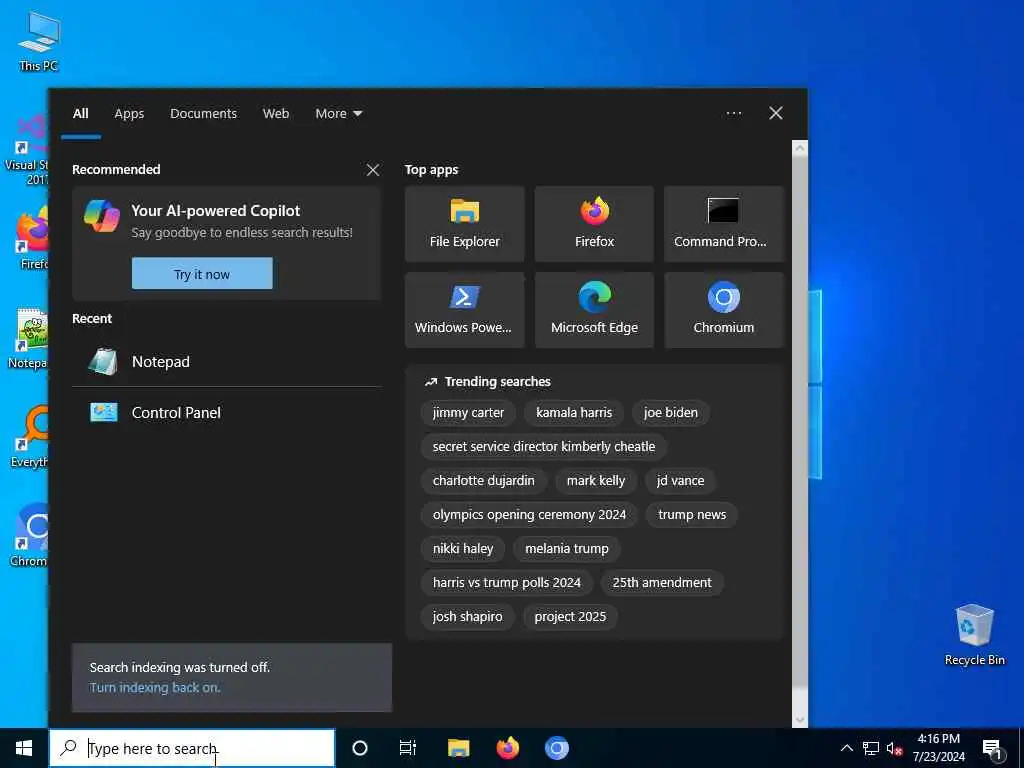Launch Firefox from the taskbar
Image resolution: width=1024 pixels, height=768 pixels.
click(x=507, y=748)
